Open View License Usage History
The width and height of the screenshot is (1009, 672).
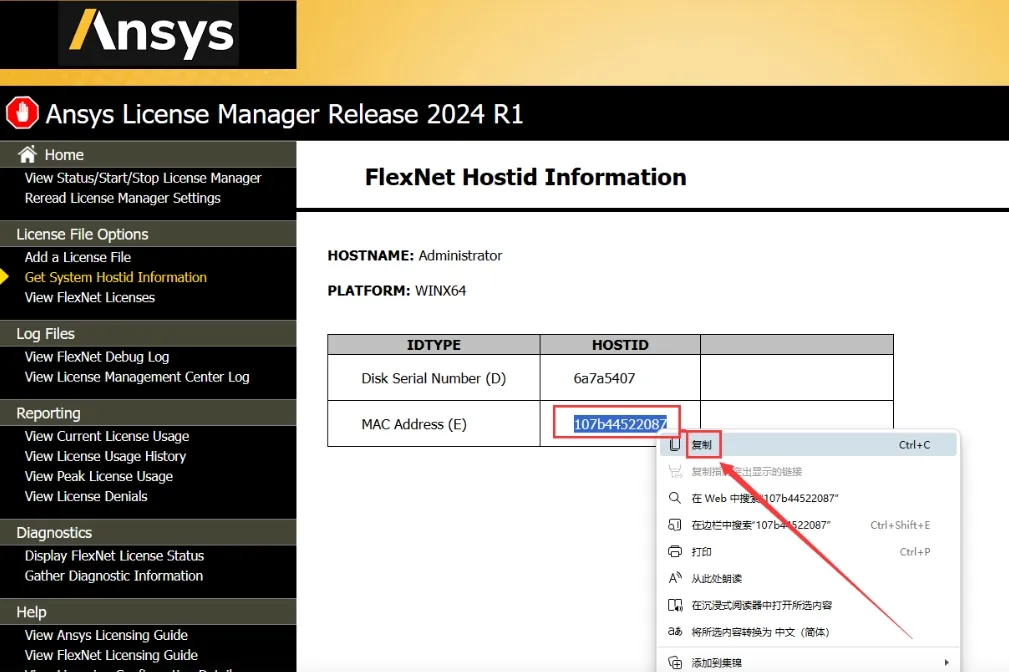[x=105, y=456]
